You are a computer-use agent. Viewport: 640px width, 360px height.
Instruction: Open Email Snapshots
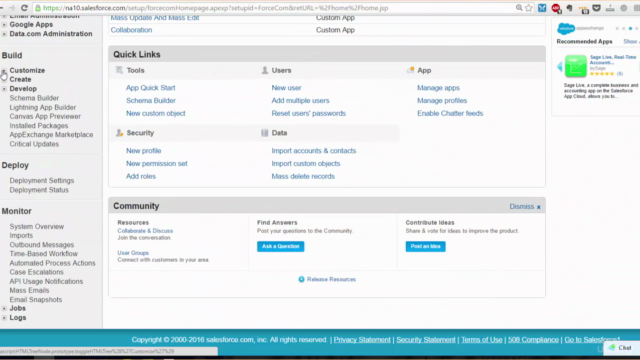click(x=36, y=300)
